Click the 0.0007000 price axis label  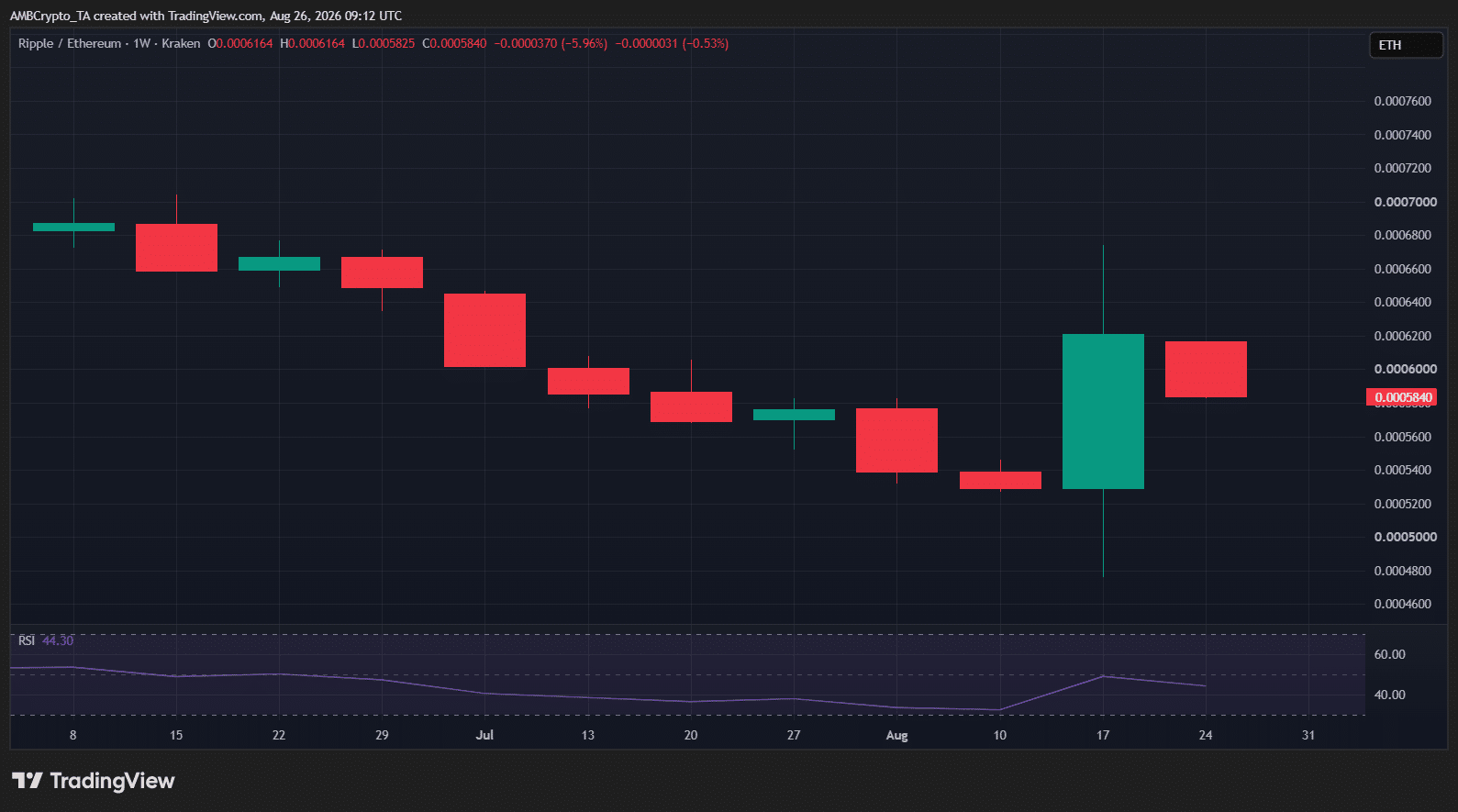(x=1405, y=202)
